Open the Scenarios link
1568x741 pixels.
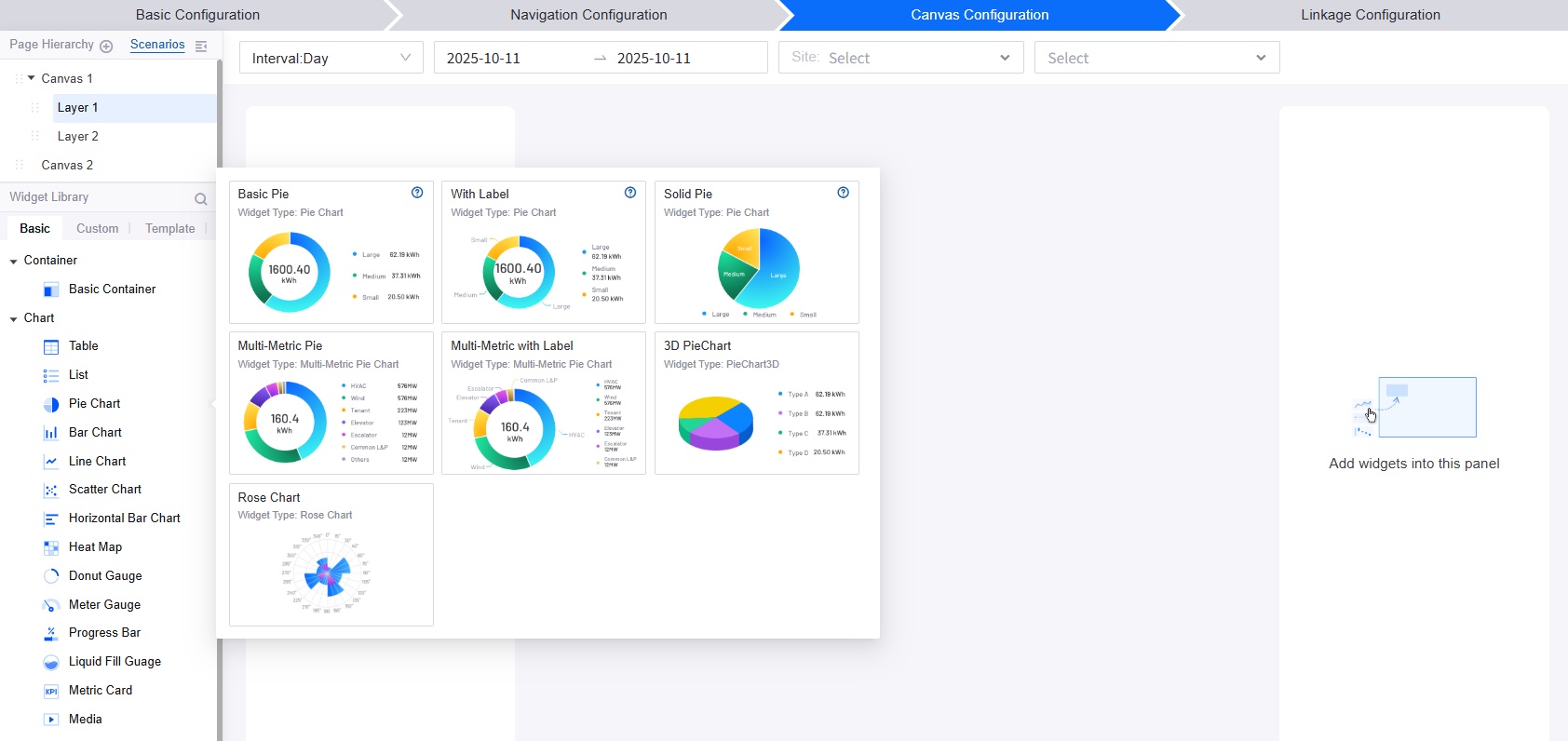157,45
